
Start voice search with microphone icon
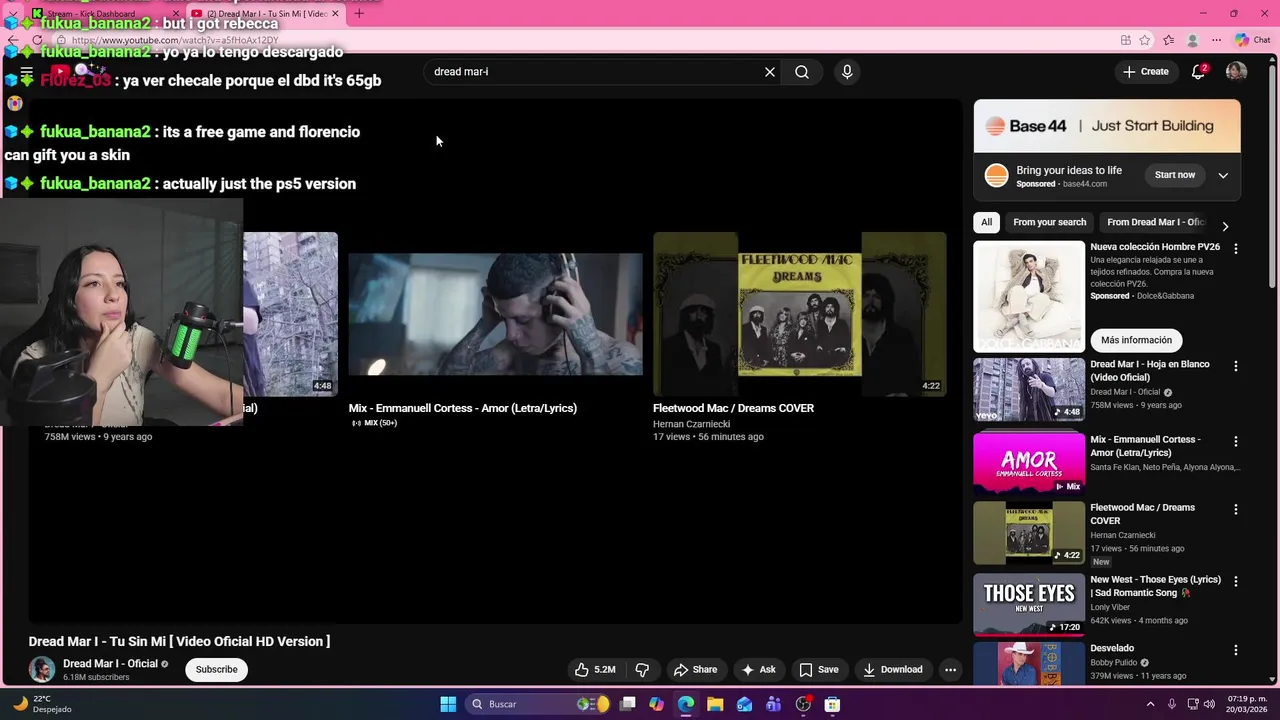pyautogui.click(x=847, y=72)
